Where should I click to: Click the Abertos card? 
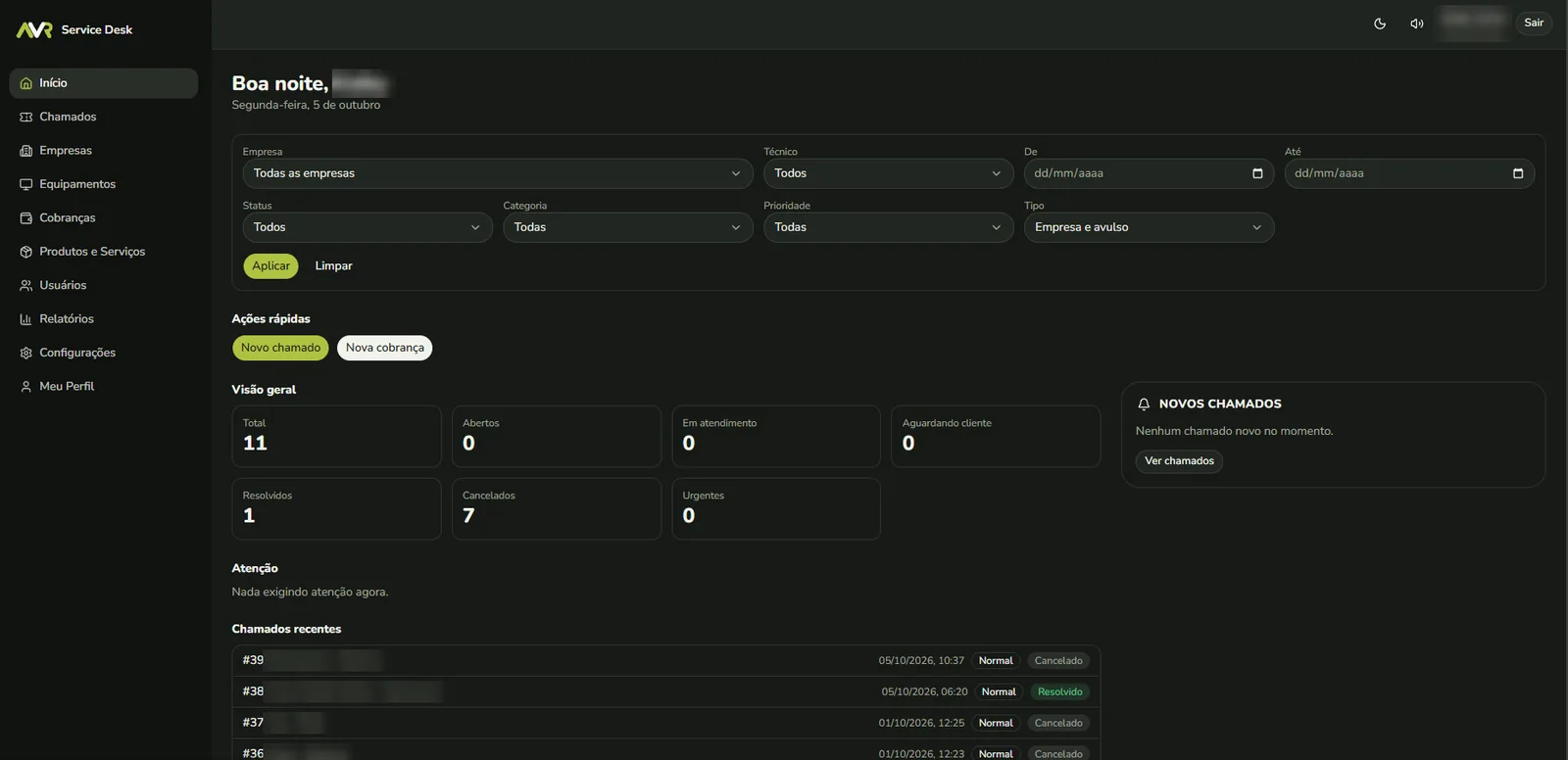[556, 437]
